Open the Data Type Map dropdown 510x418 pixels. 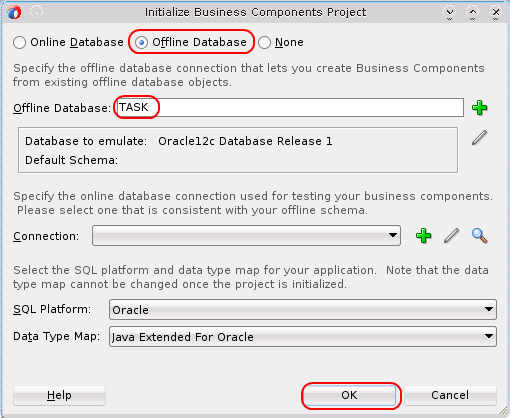[x=303, y=337]
